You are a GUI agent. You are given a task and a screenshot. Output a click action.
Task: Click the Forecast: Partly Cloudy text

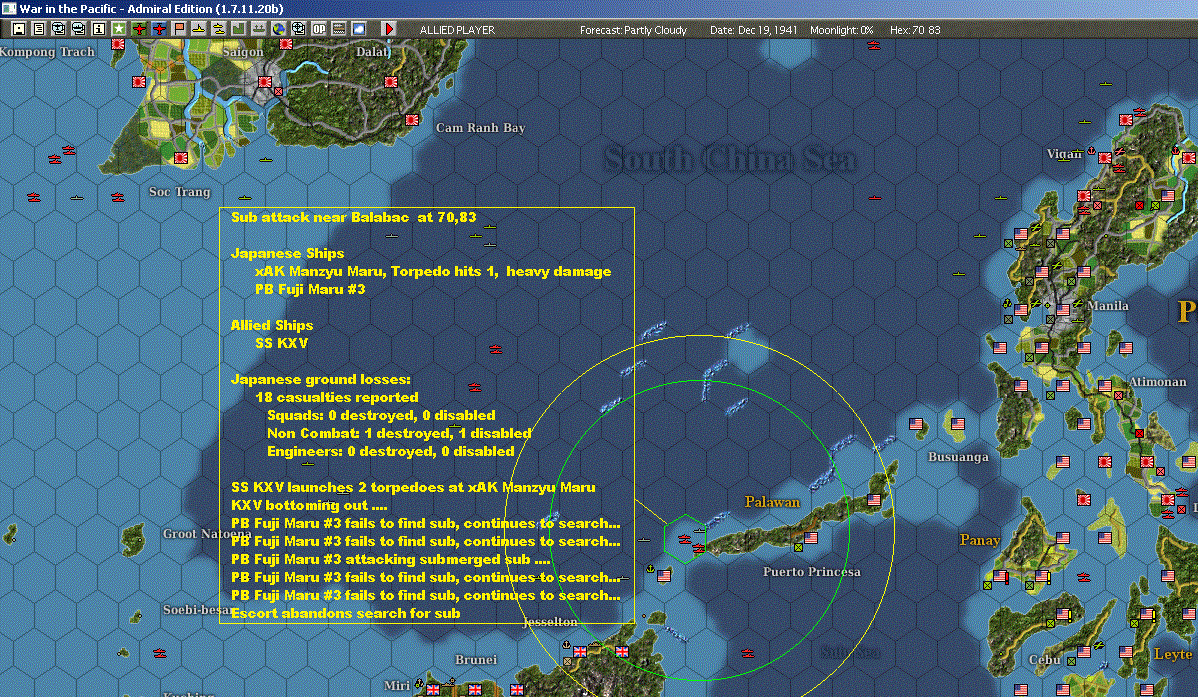pyautogui.click(x=633, y=30)
